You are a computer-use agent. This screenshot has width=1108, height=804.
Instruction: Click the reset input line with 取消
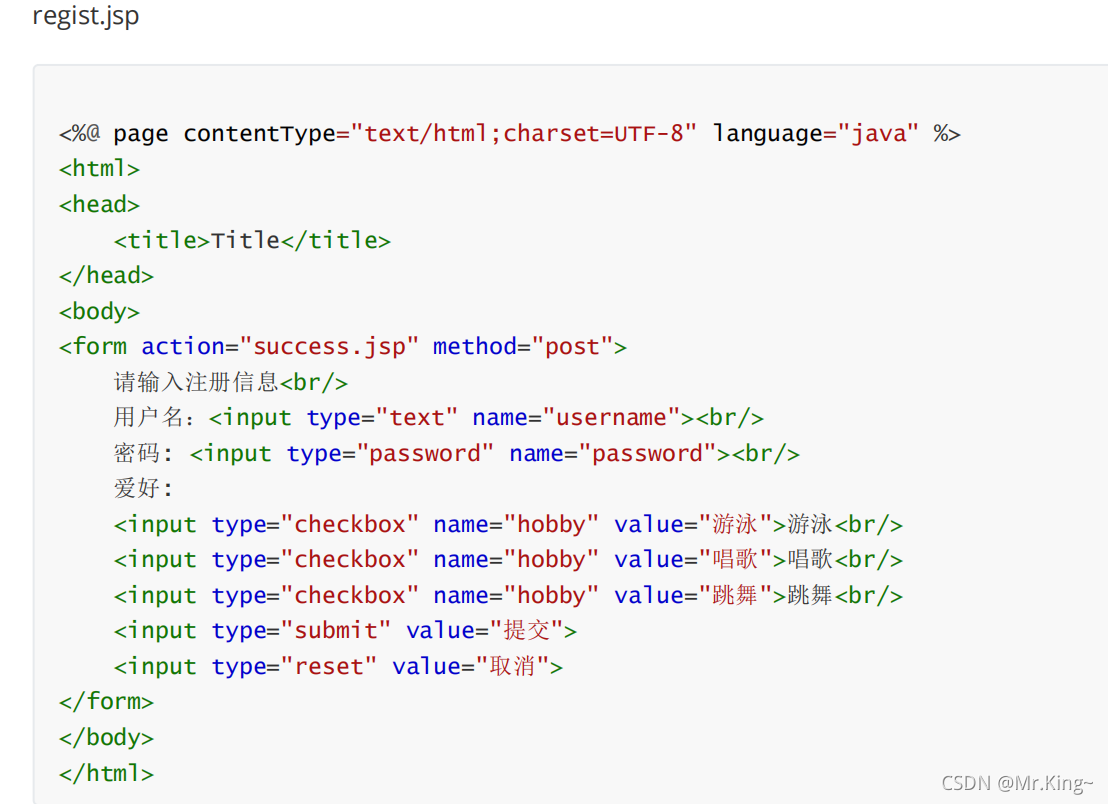pyautogui.click(x=338, y=666)
